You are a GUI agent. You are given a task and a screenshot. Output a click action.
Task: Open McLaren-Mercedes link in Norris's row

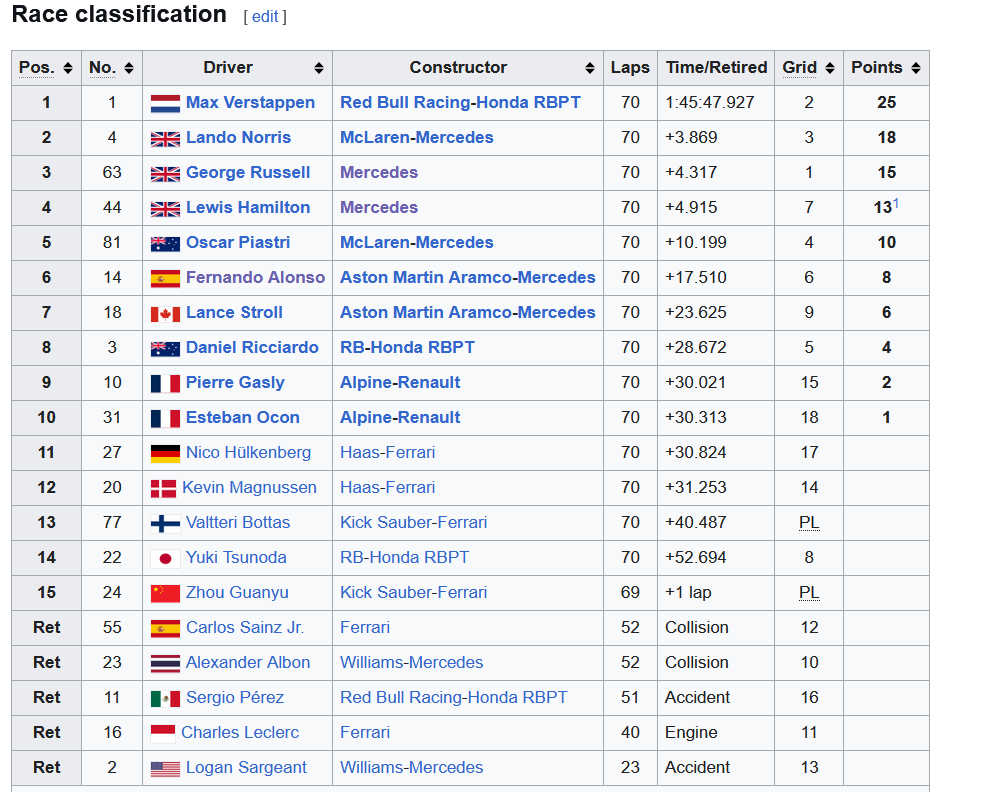pyautogui.click(x=416, y=137)
